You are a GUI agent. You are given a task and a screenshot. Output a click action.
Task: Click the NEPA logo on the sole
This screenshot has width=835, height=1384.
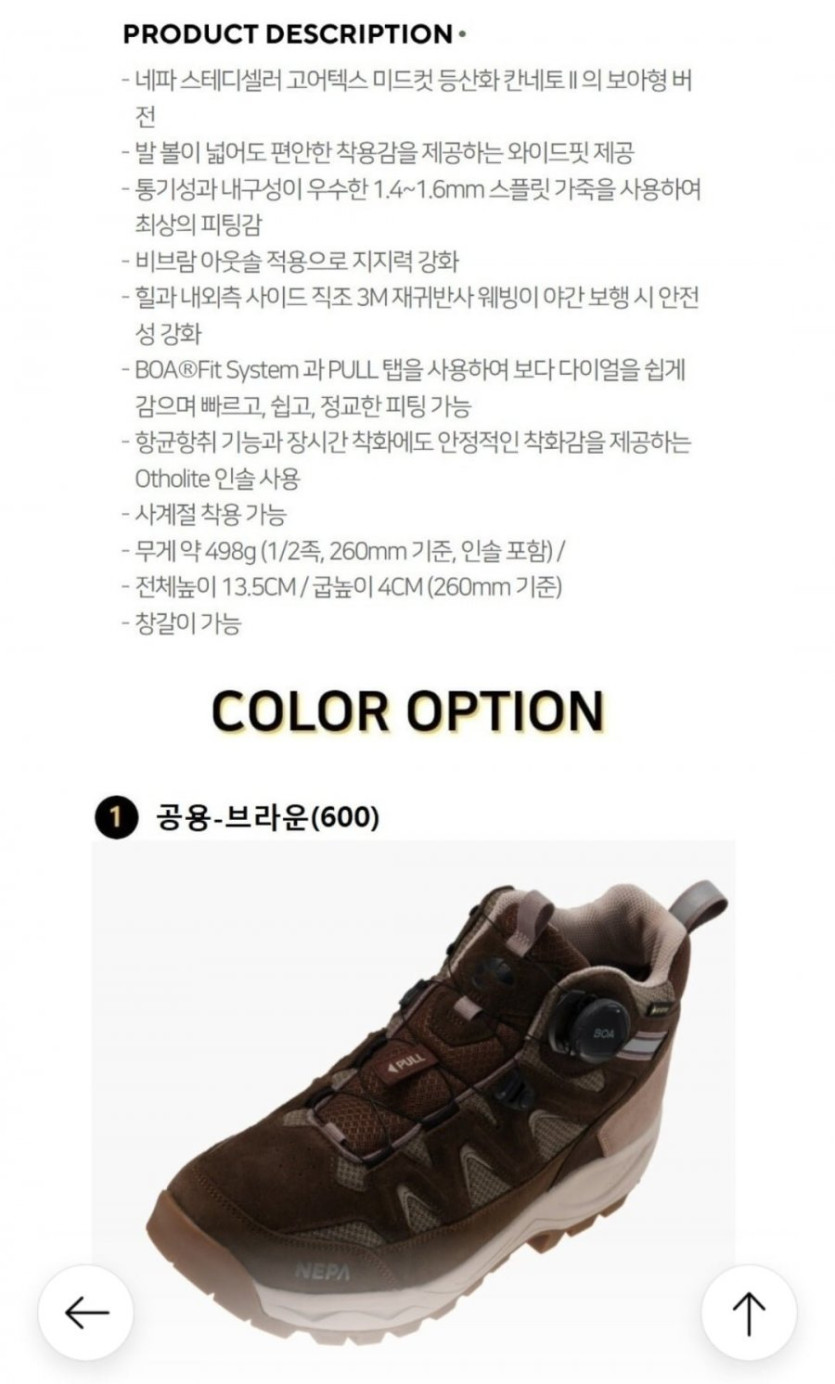[322, 1272]
